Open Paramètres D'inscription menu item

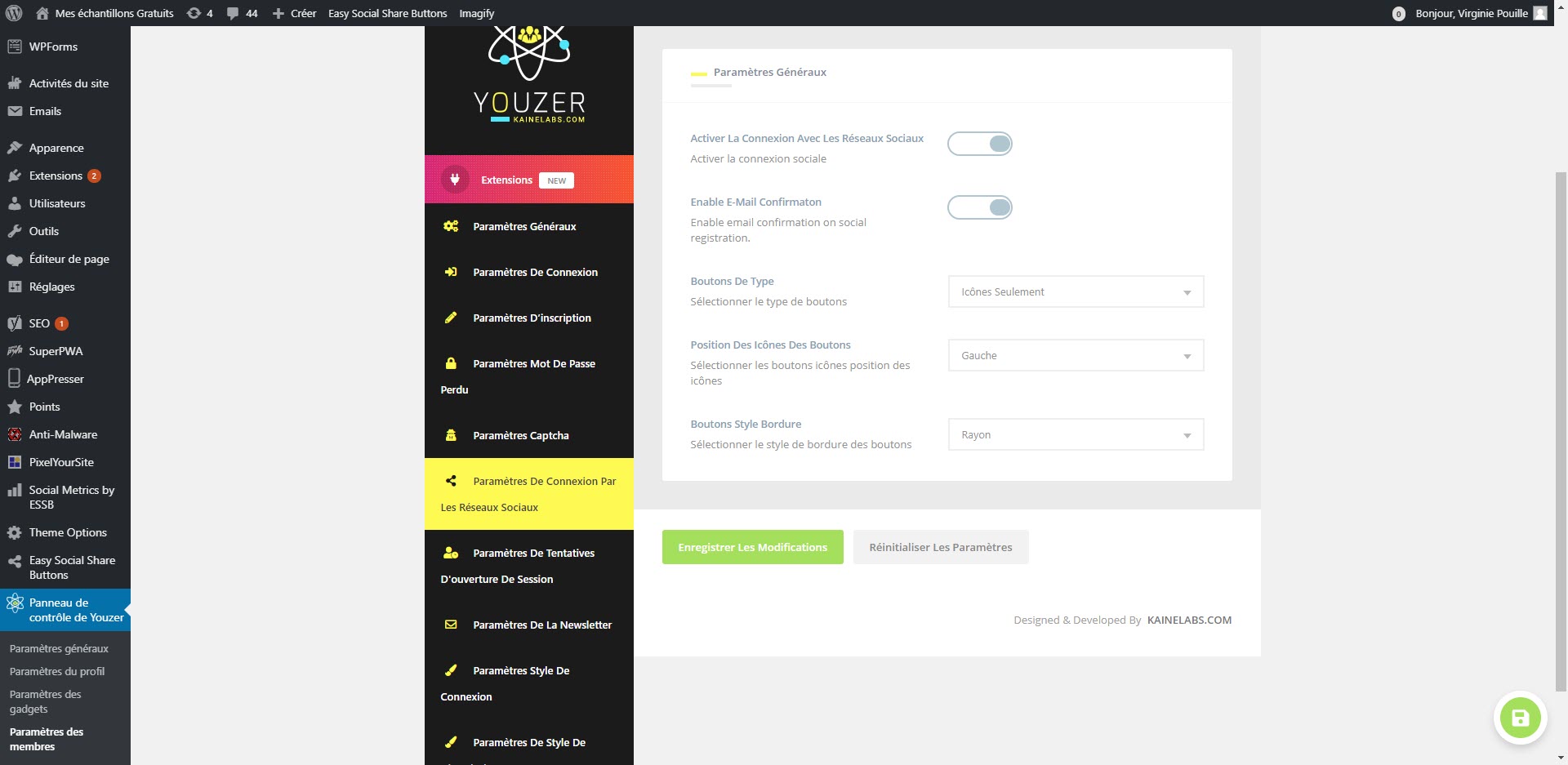529,318
